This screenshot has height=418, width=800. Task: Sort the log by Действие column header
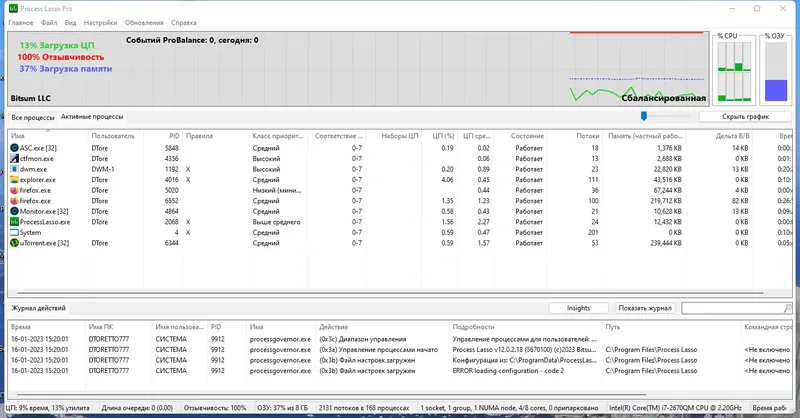point(383,327)
